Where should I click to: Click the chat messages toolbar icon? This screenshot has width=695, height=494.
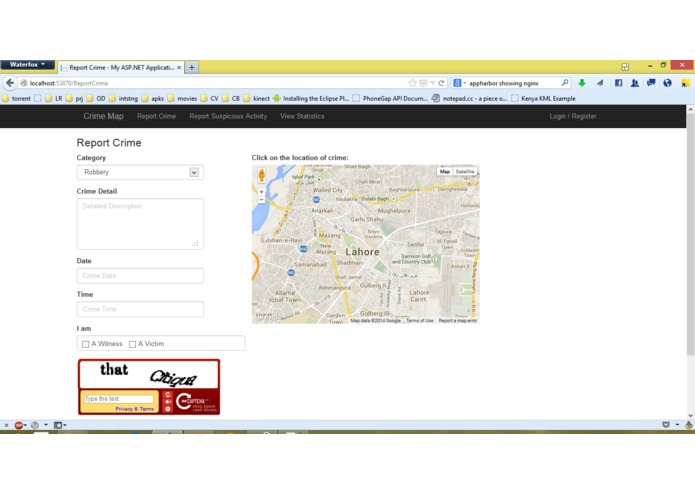(651, 83)
